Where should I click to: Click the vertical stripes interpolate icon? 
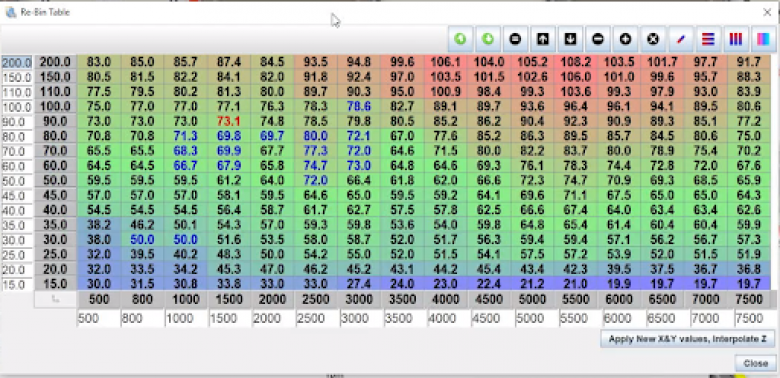(736, 39)
